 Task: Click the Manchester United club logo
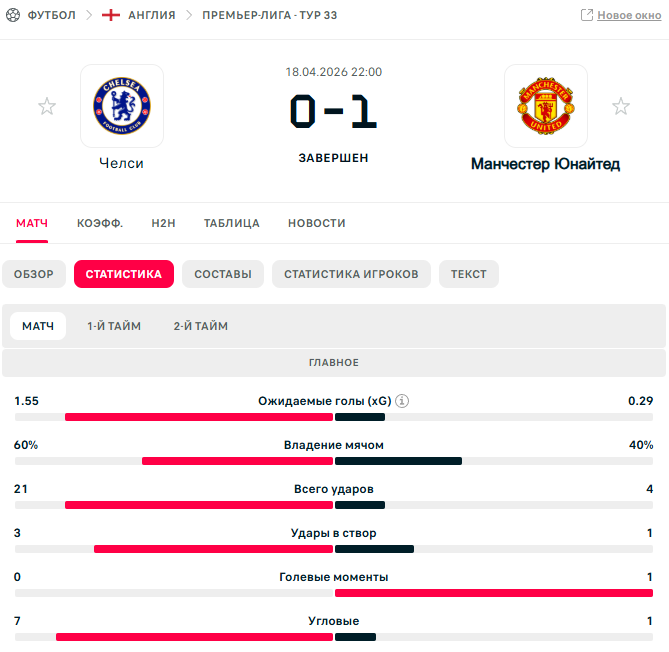coord(546,106)
